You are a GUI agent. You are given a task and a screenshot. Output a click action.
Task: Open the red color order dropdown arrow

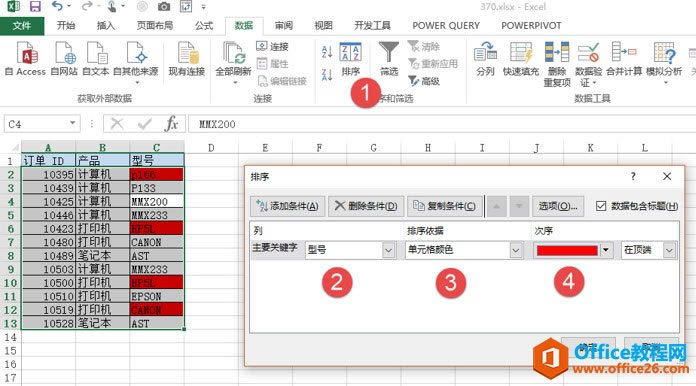click(x=606, y=250)
